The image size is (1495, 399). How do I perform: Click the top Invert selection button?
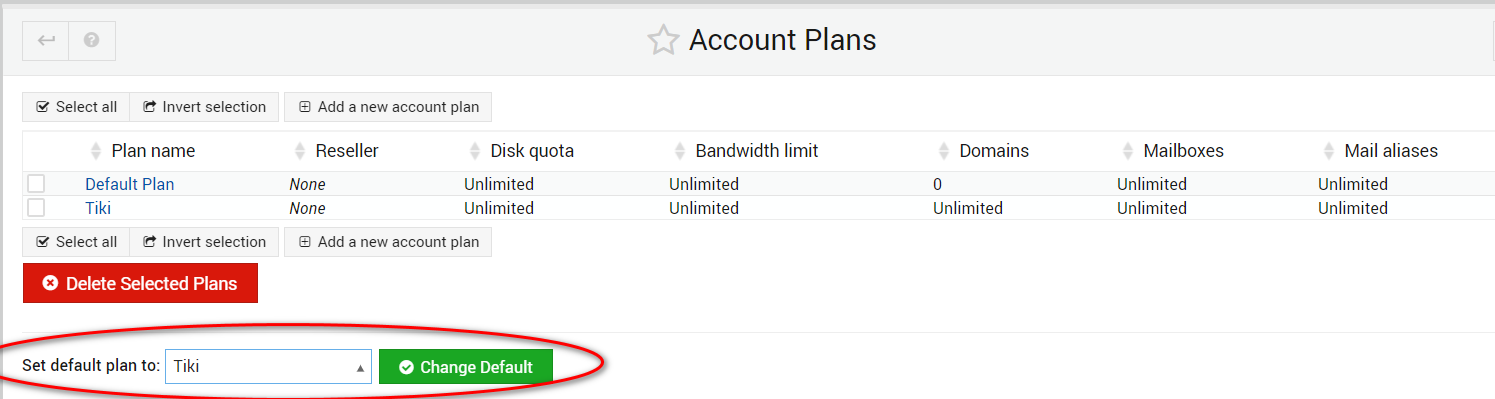[204, 107]
